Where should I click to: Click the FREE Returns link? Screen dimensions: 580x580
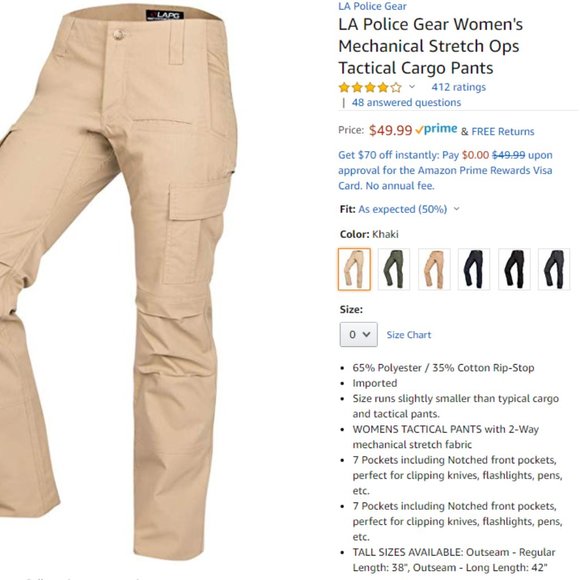pyautogui.click(x=503, y=131)
